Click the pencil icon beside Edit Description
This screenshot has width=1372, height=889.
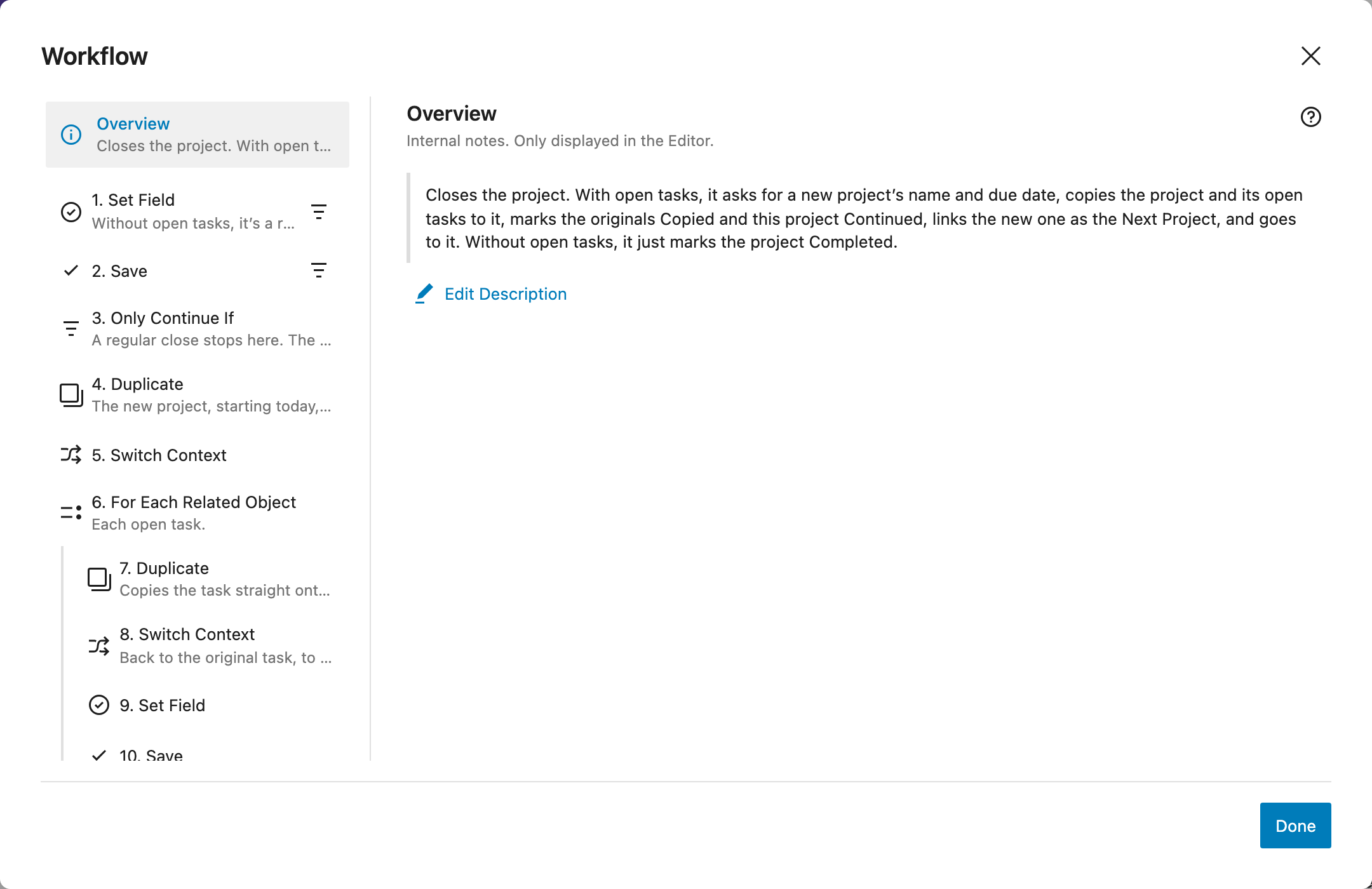[x=424, y=293]
